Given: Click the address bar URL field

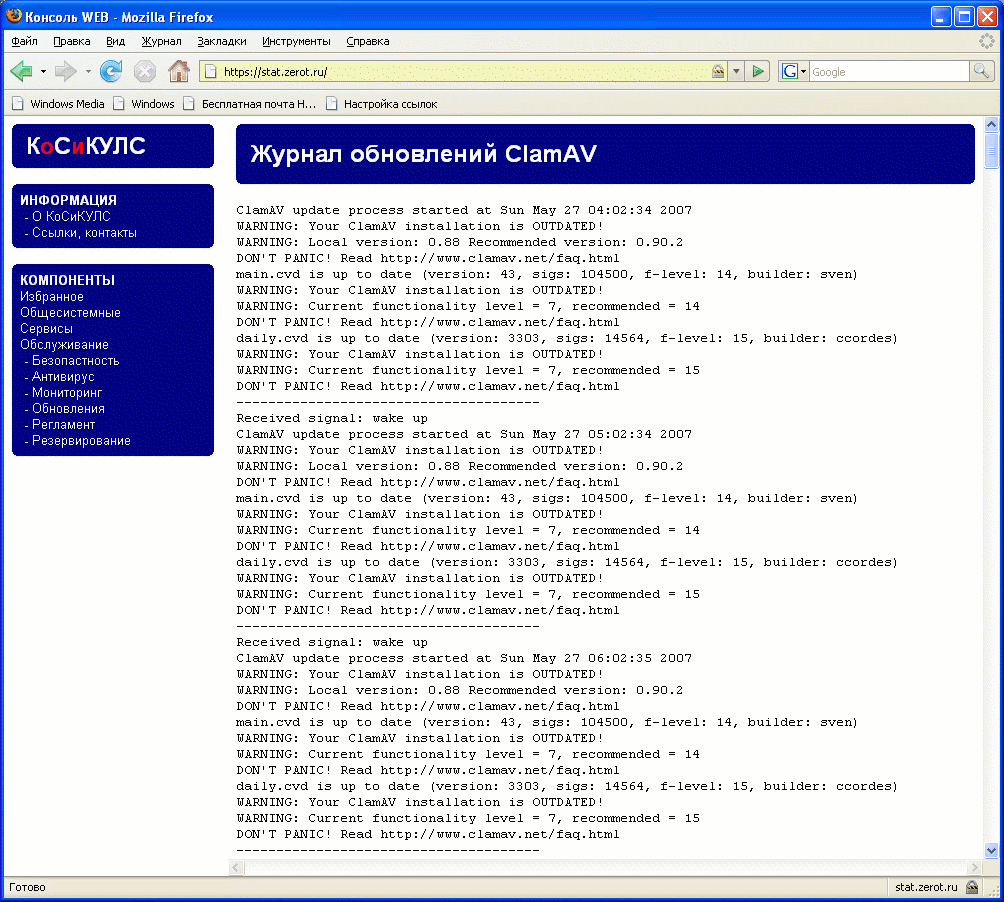Looking at the screenshot, I should 461,72.
